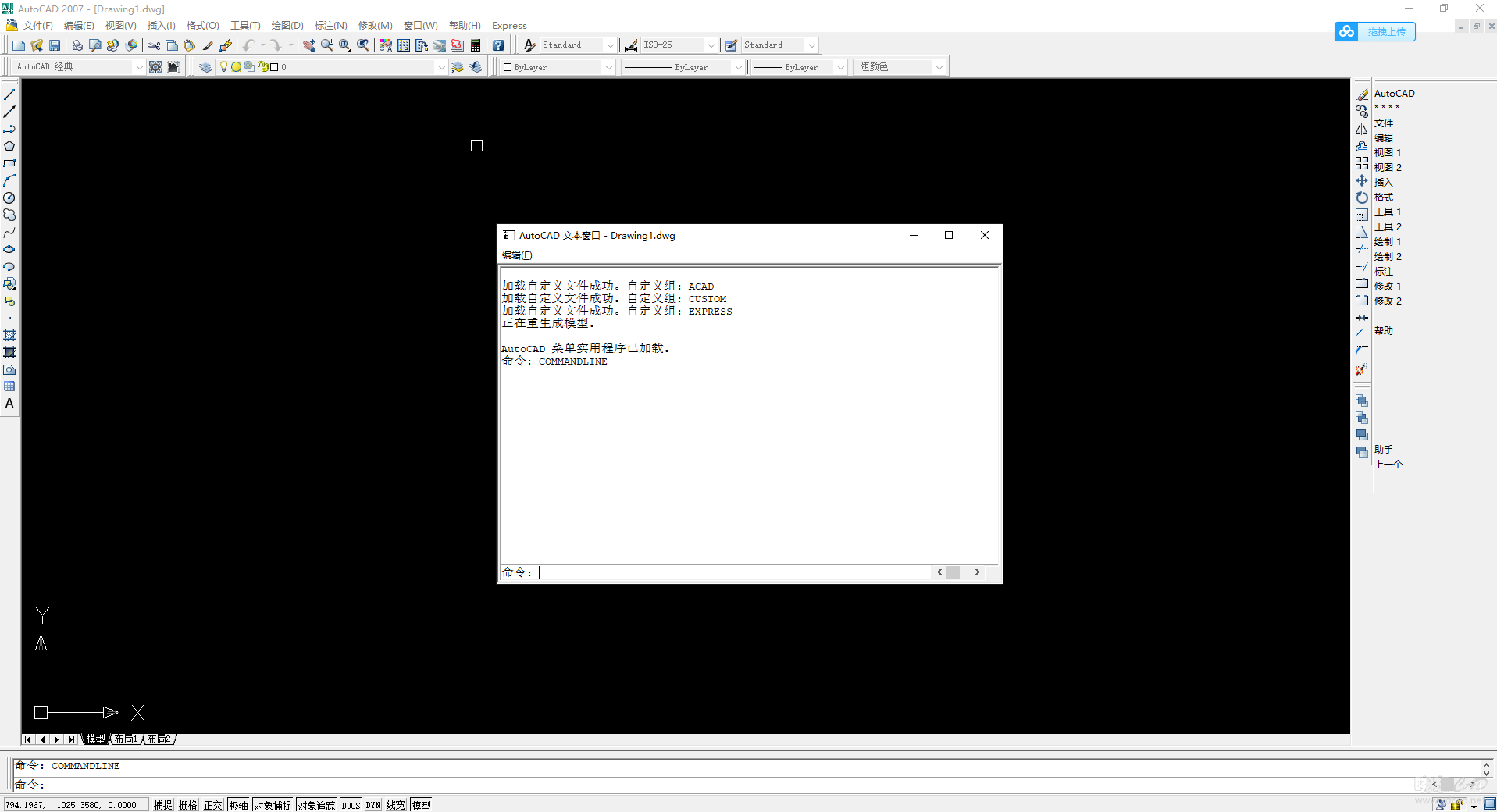
Task: Select the Move tool in modify toolbar
Action: [x=1362, y=180]
